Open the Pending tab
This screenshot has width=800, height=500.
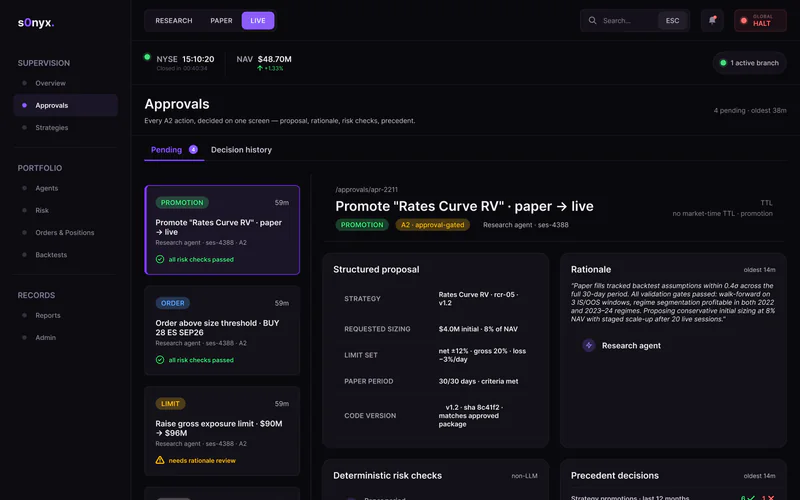174,149
